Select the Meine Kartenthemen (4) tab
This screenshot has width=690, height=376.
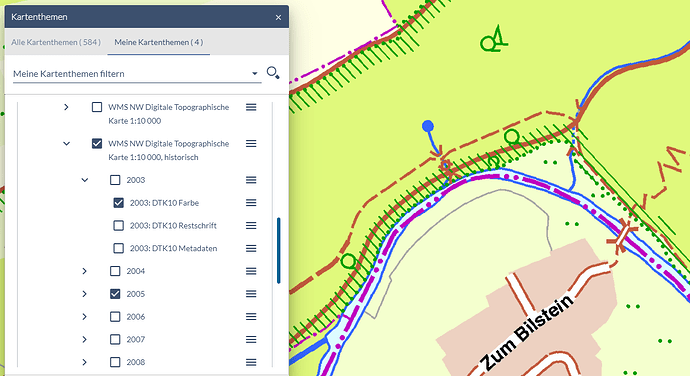pos(158,42)
